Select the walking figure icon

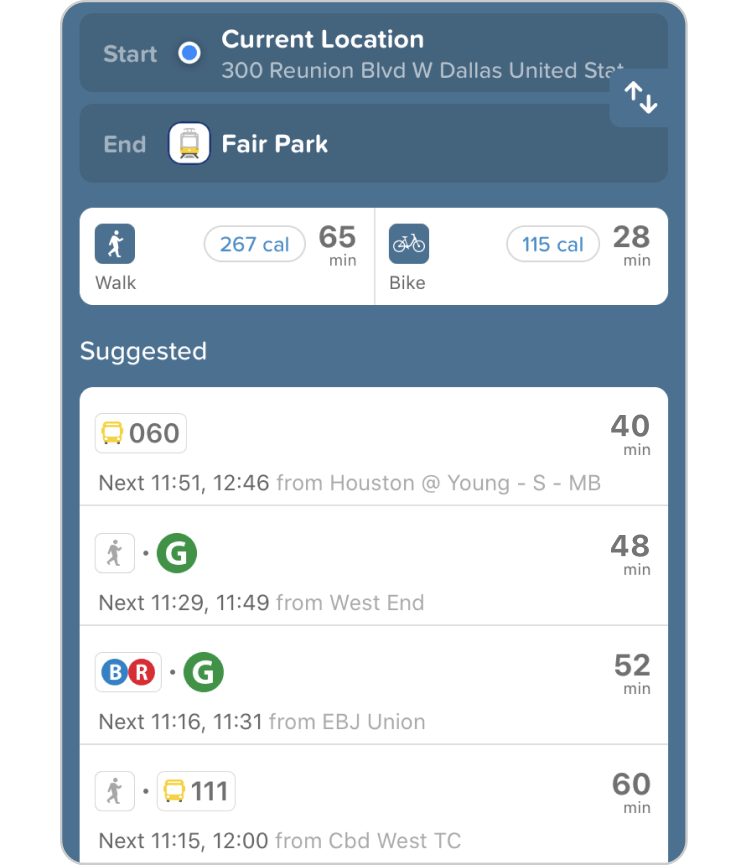(115, 244)
